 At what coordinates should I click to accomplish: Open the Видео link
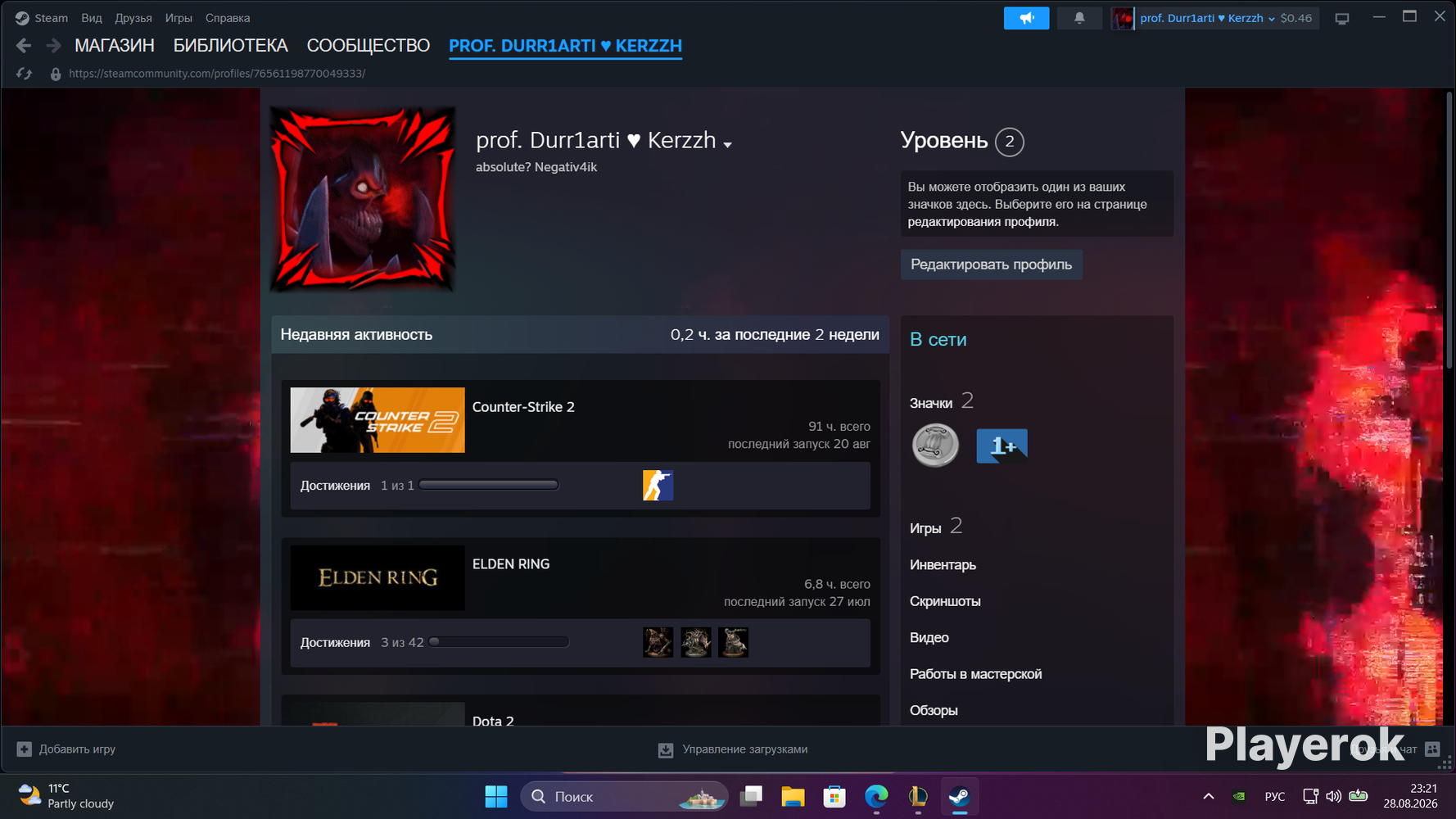click(929, 638)
